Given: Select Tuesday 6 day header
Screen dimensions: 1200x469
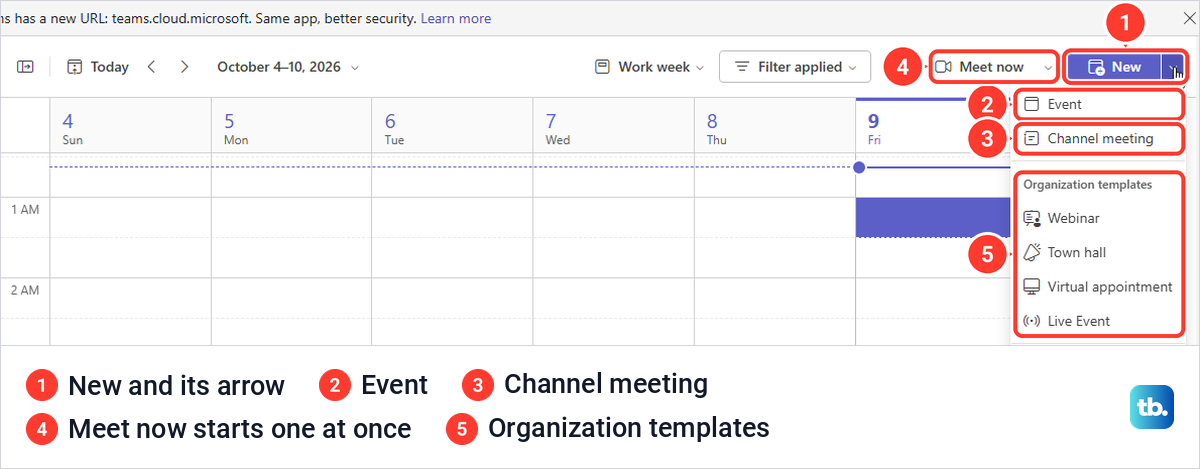Looking at the screenshot, I should (452, 125).
